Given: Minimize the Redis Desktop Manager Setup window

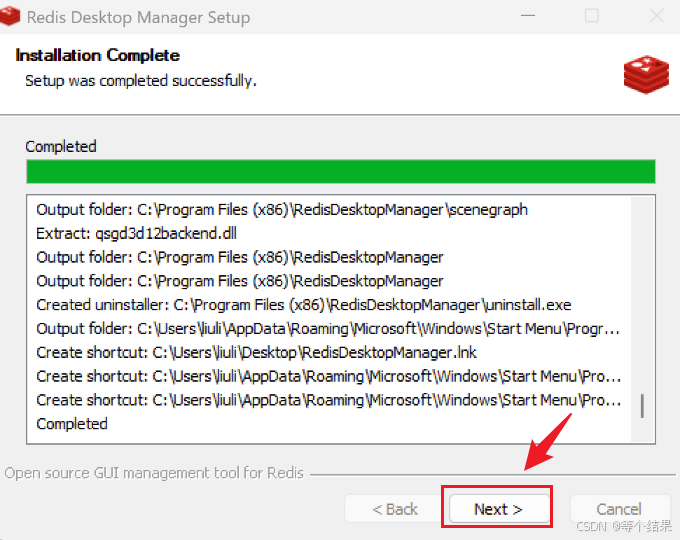Looking at the screenshot, I should click(528, 16).
